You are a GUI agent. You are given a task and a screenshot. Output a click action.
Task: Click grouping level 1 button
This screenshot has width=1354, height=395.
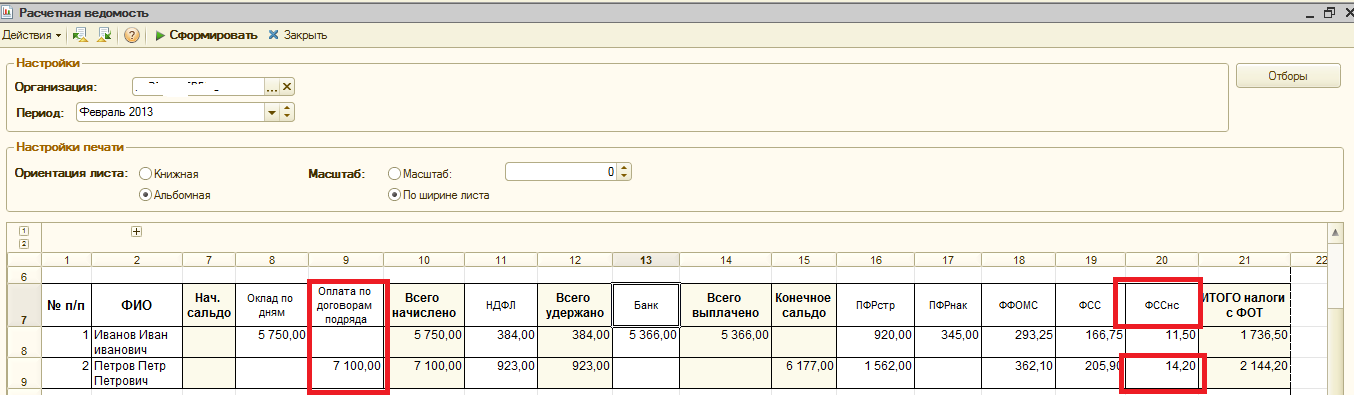click(x=24, y=232)
